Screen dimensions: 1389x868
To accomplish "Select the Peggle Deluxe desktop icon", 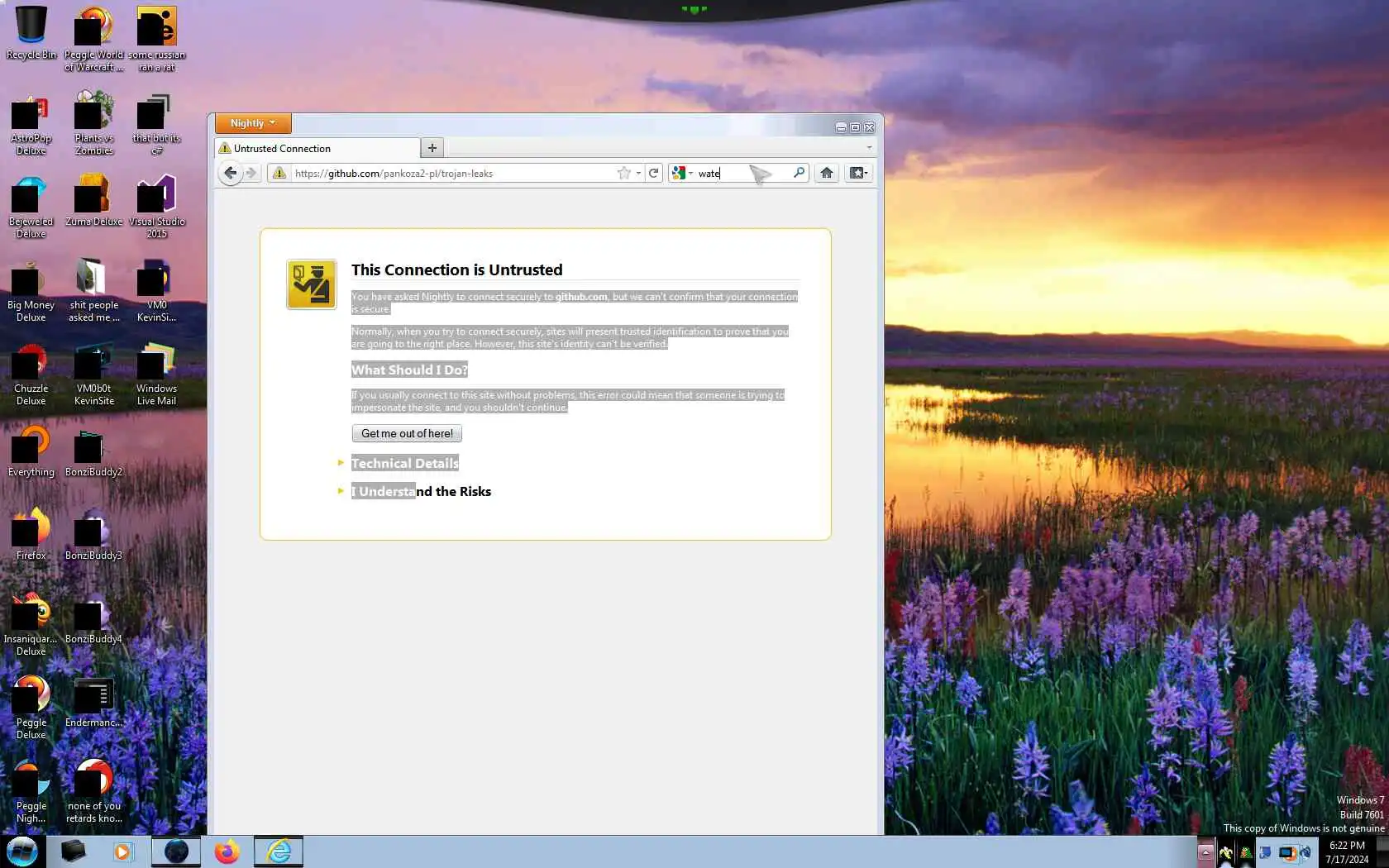I will 31,708.
